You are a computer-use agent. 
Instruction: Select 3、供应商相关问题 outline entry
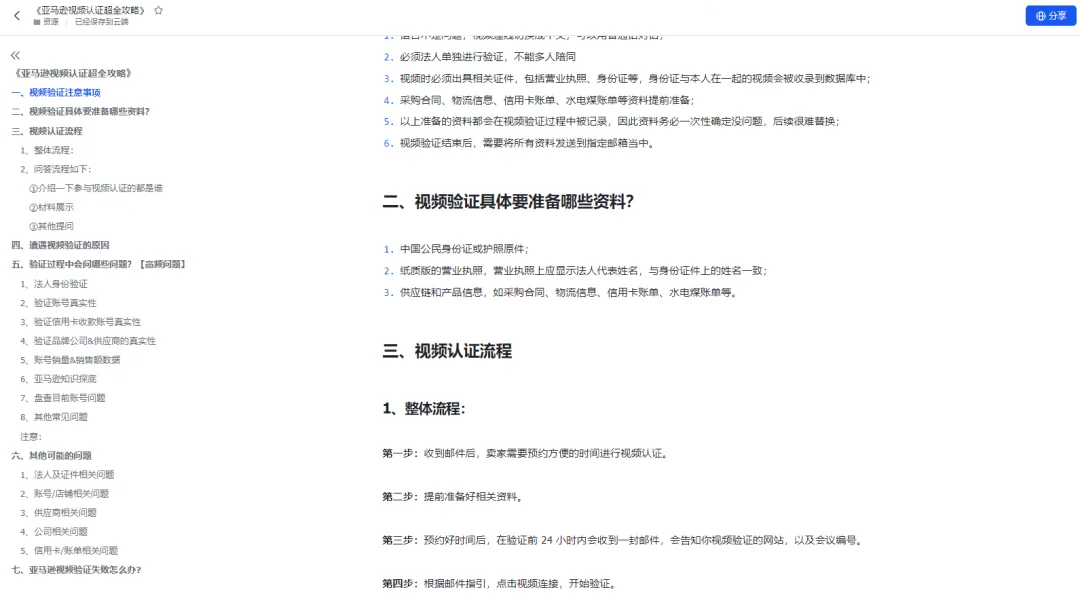click(x=59, y=513)
